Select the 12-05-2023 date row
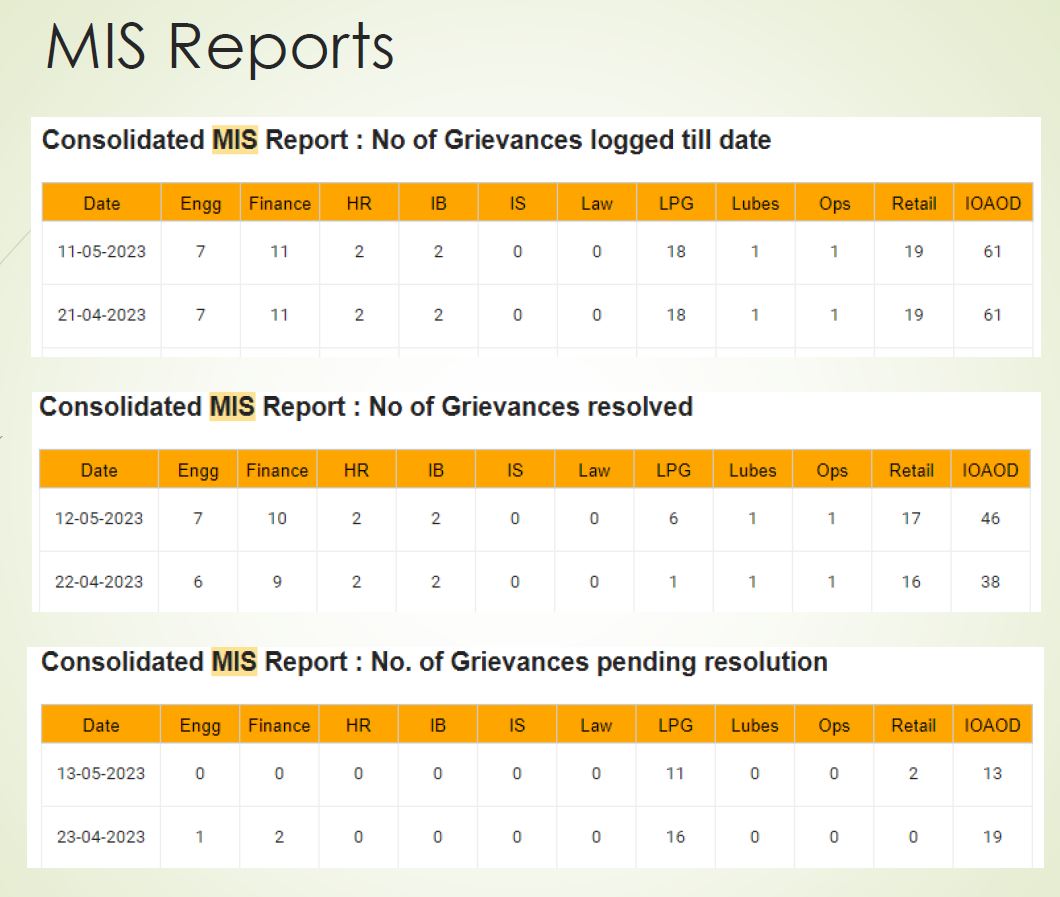Screen dimensions: 1060x897 (x=99, y=519)
